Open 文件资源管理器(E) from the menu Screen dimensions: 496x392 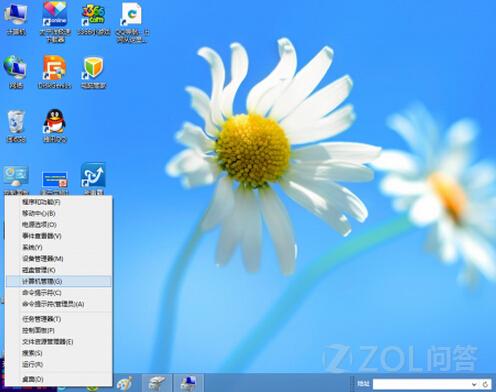pos(58,342)
